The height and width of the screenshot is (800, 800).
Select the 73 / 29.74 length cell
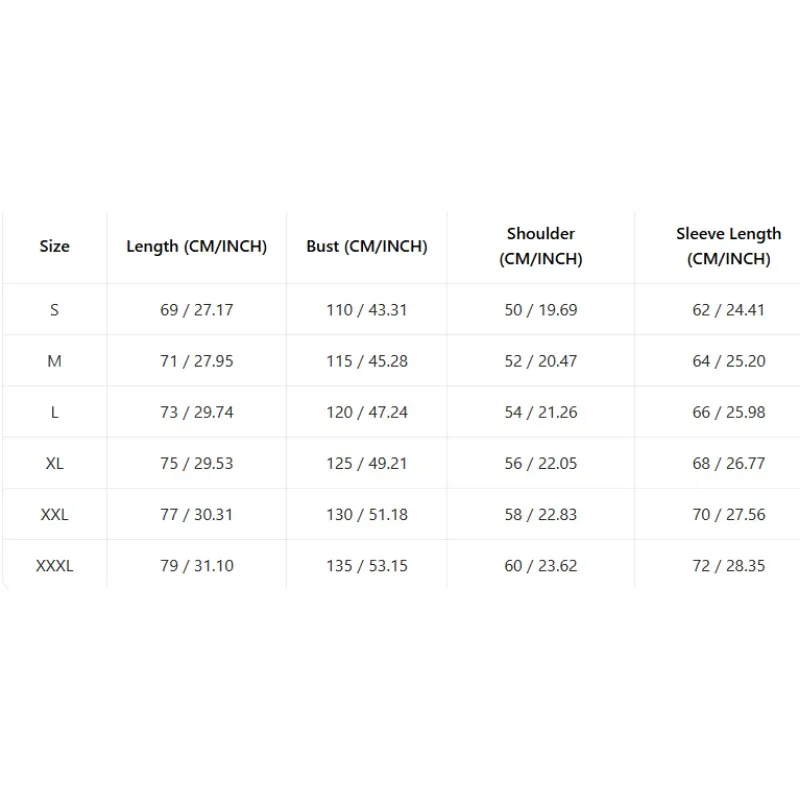[196, 412]
